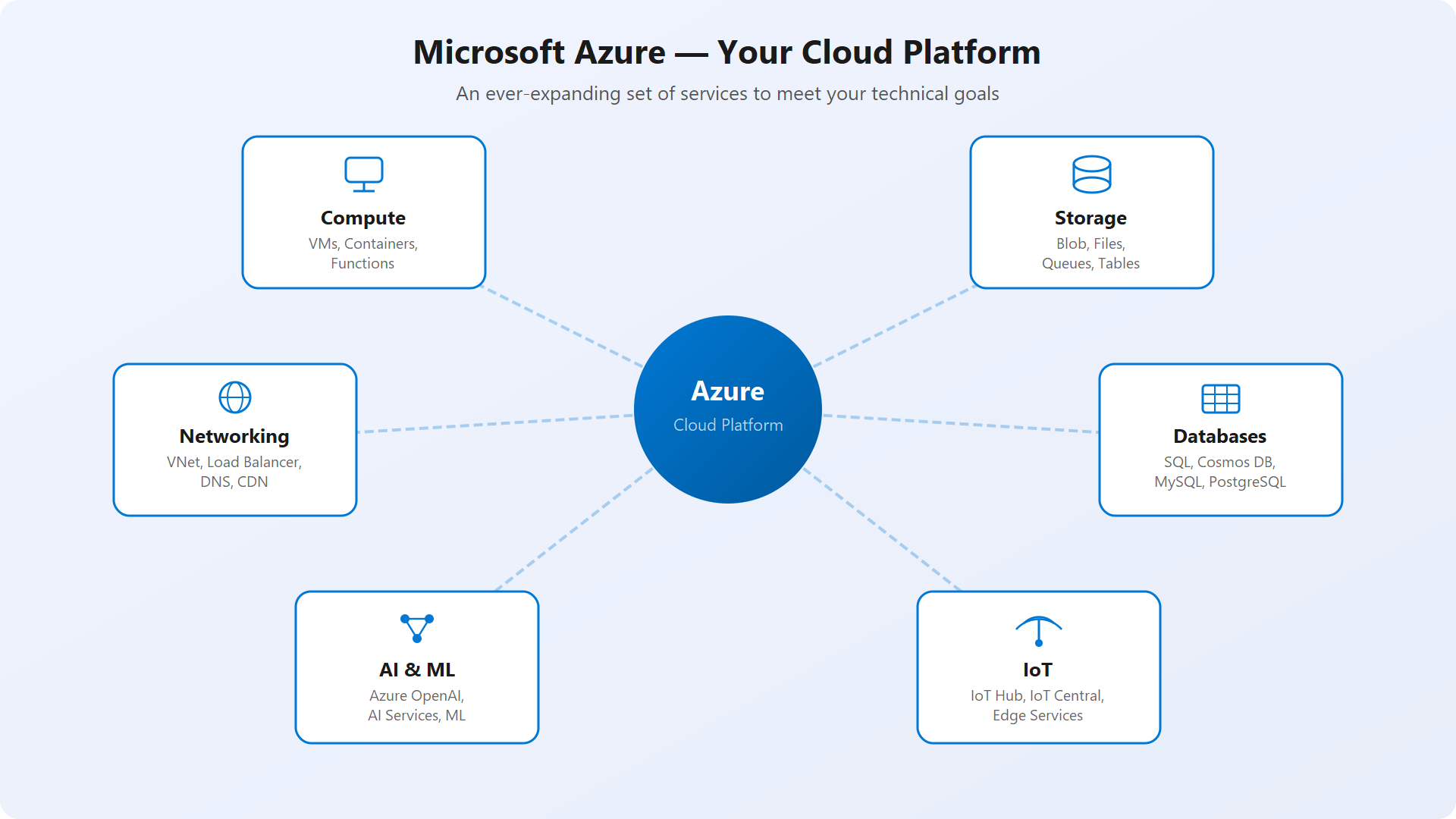Click the table grid icon above Databases
The image size is (1456, 819).
pos(1220,397)
